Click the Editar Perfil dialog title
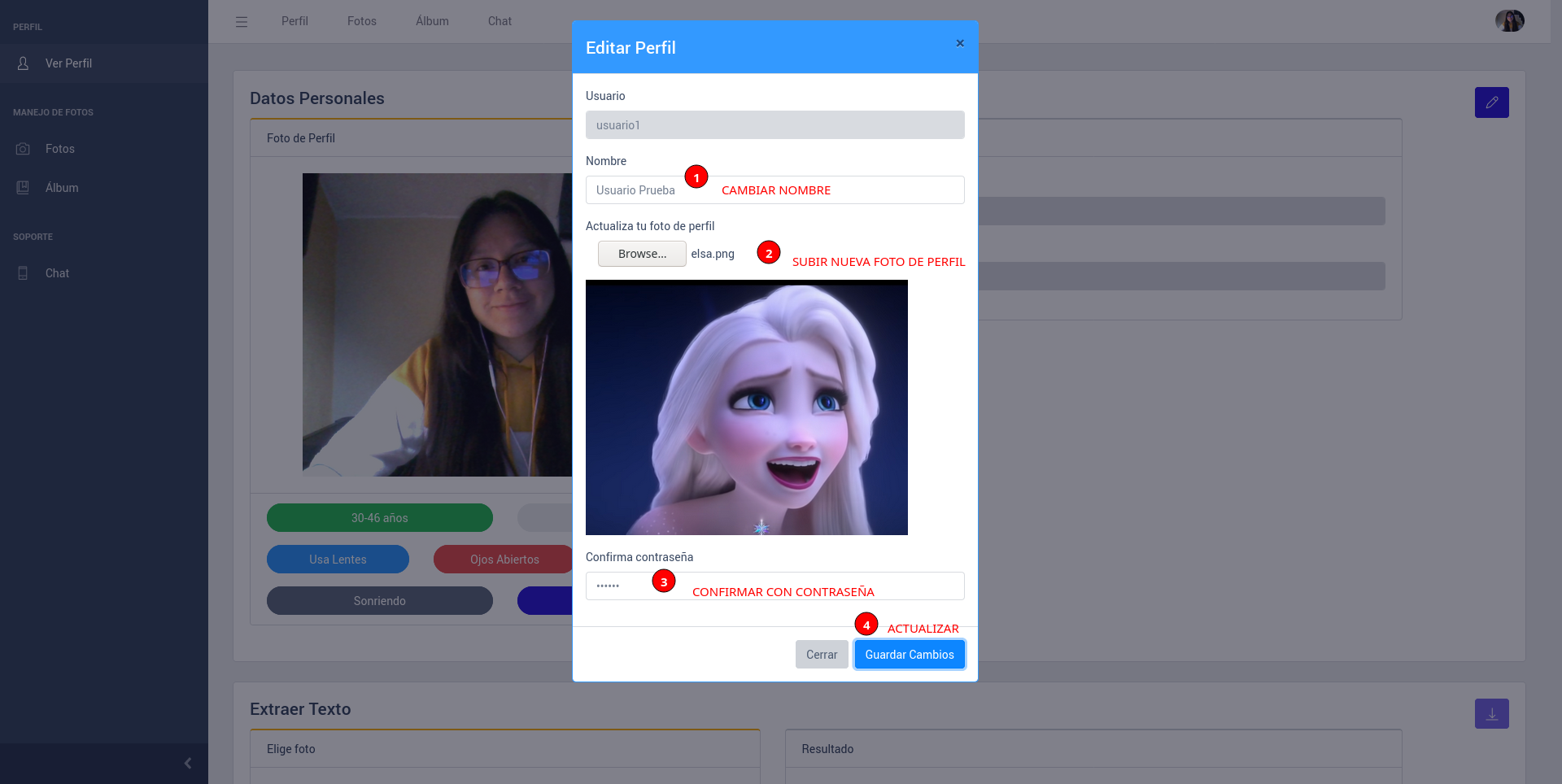The height and width of the screenshot is (784, 1562). pyautogui.click(x=630, y=48)
